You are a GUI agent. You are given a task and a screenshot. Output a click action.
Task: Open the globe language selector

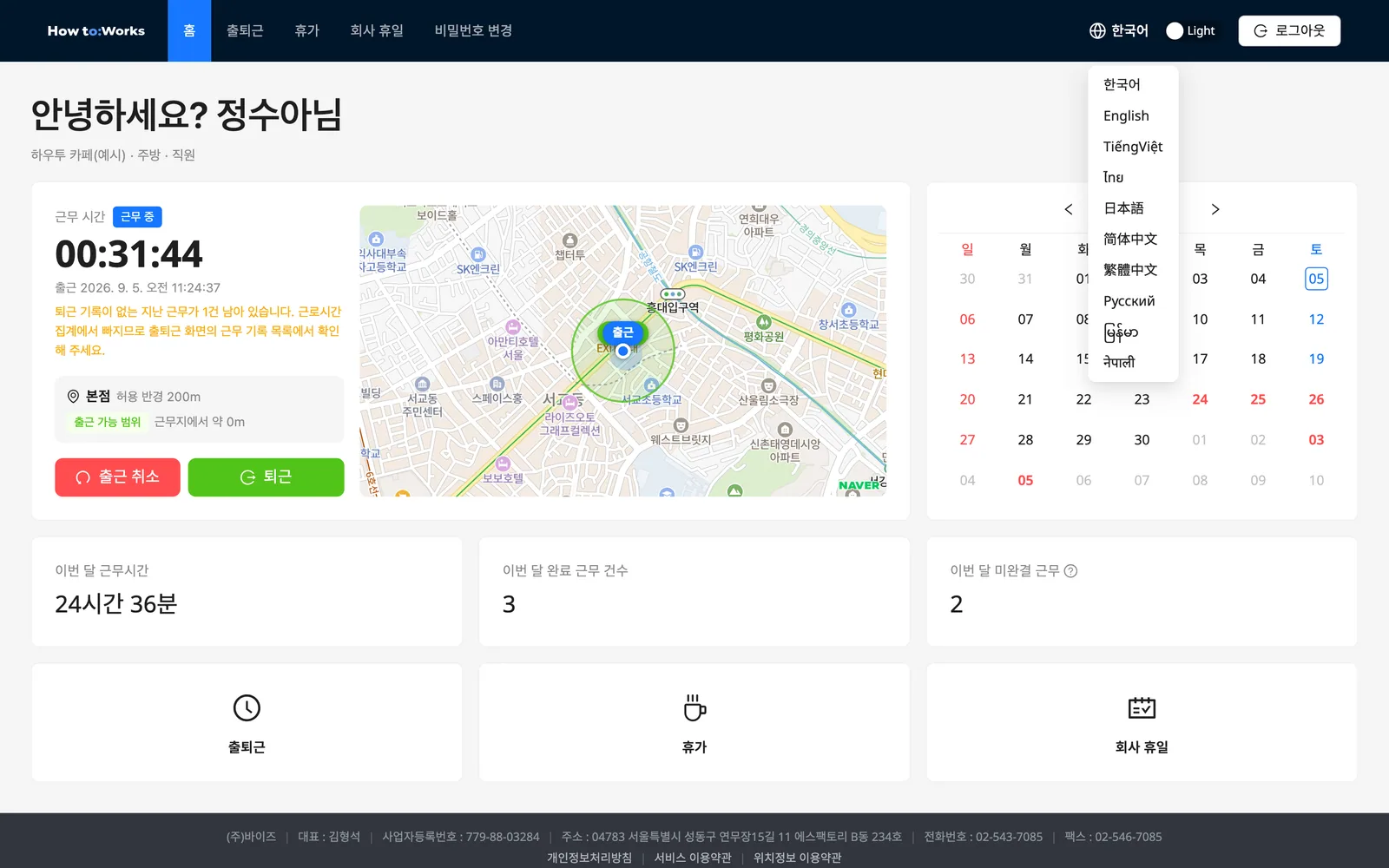[1118, 30]
